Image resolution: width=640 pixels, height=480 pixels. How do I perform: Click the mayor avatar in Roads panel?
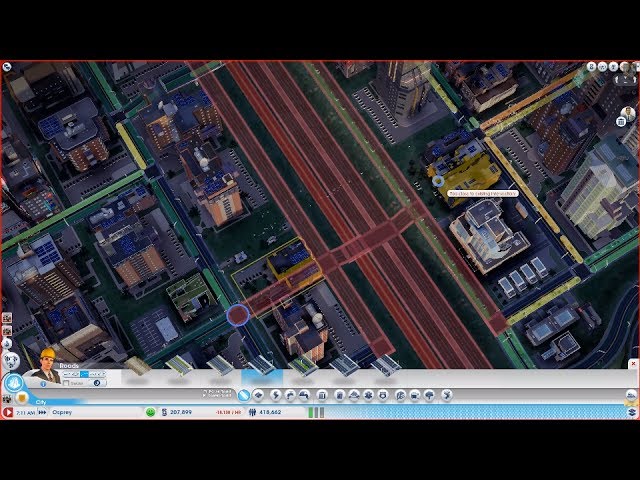coord(47,365)
